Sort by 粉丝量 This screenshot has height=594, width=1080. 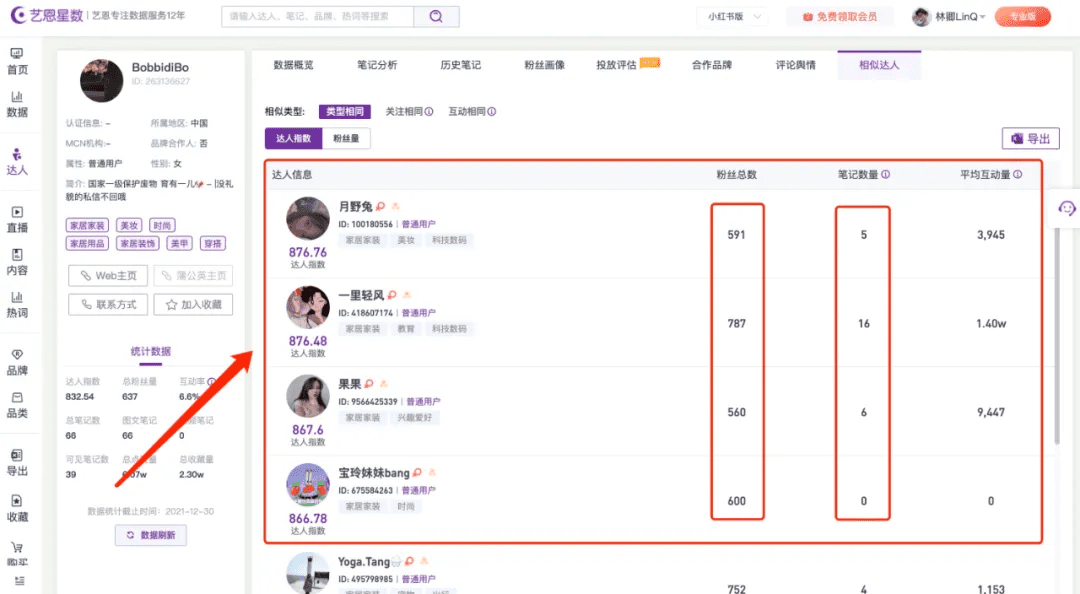[346, 139]
